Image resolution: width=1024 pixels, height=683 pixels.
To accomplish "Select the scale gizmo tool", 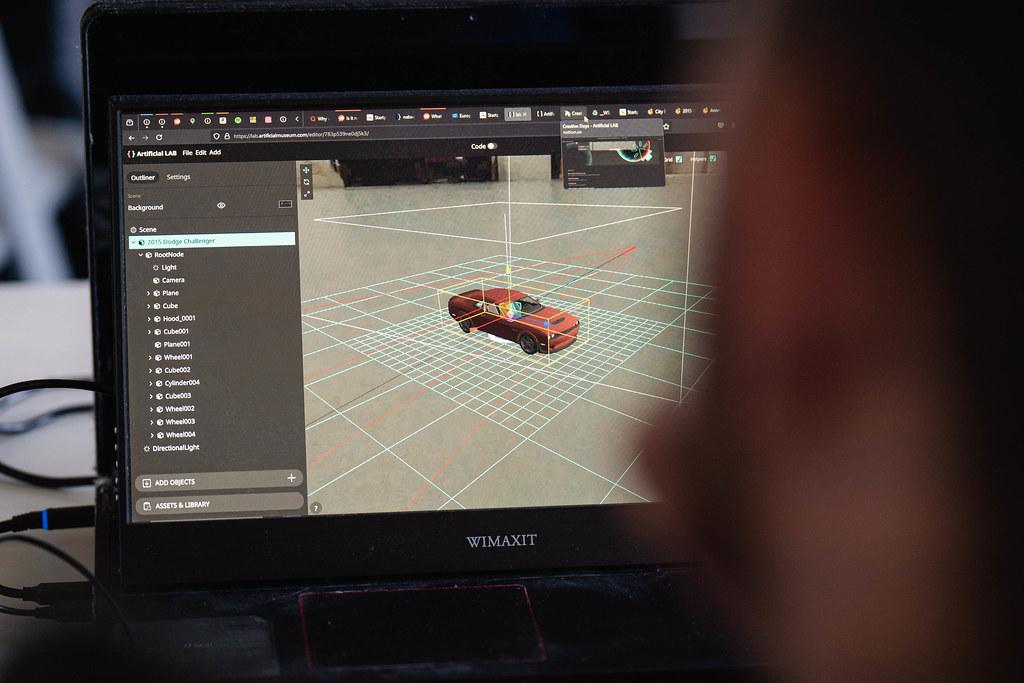I will 306,195.
